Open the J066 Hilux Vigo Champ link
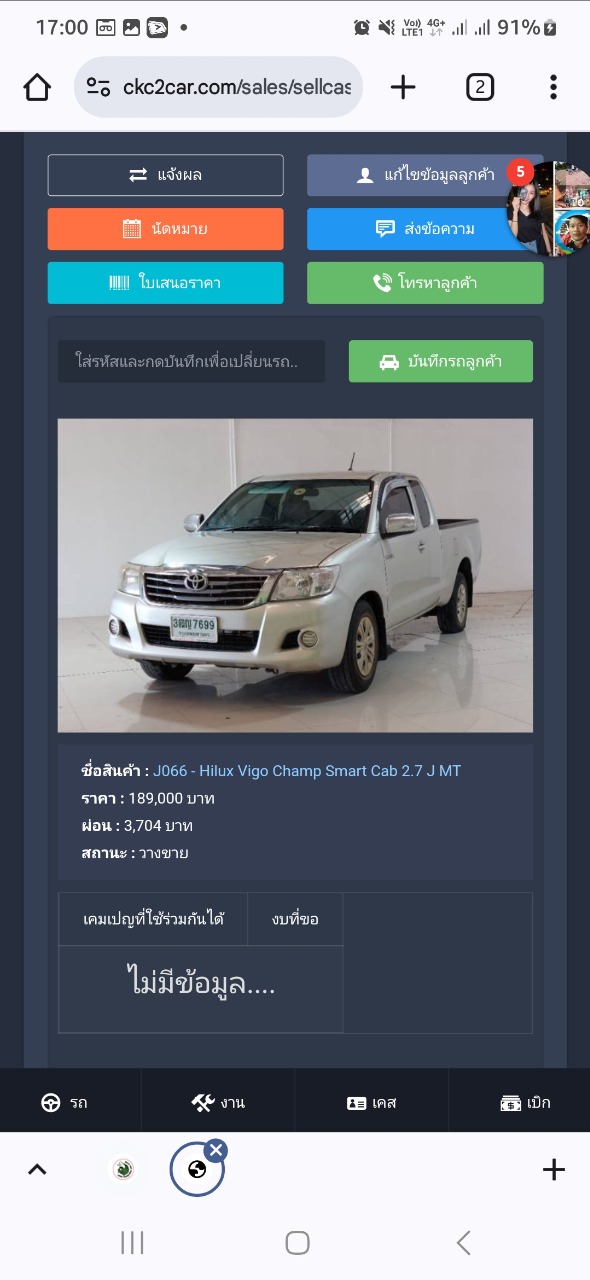Image resolution: width=590 pixels, height=1280 pixels. [307, 771]
